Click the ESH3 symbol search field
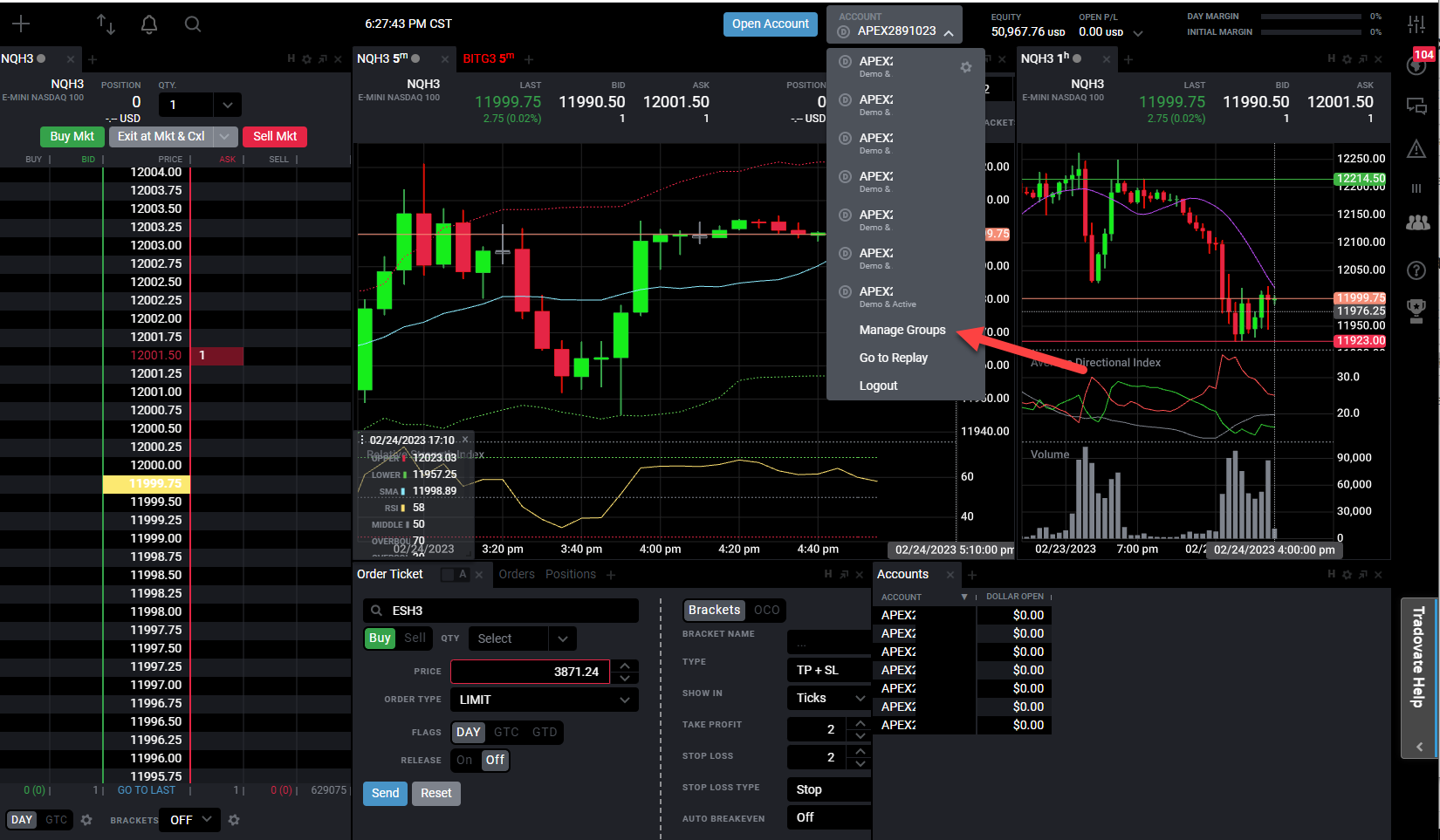The height and width of the screenshot is (840, 1440). (x=501, y=611)
